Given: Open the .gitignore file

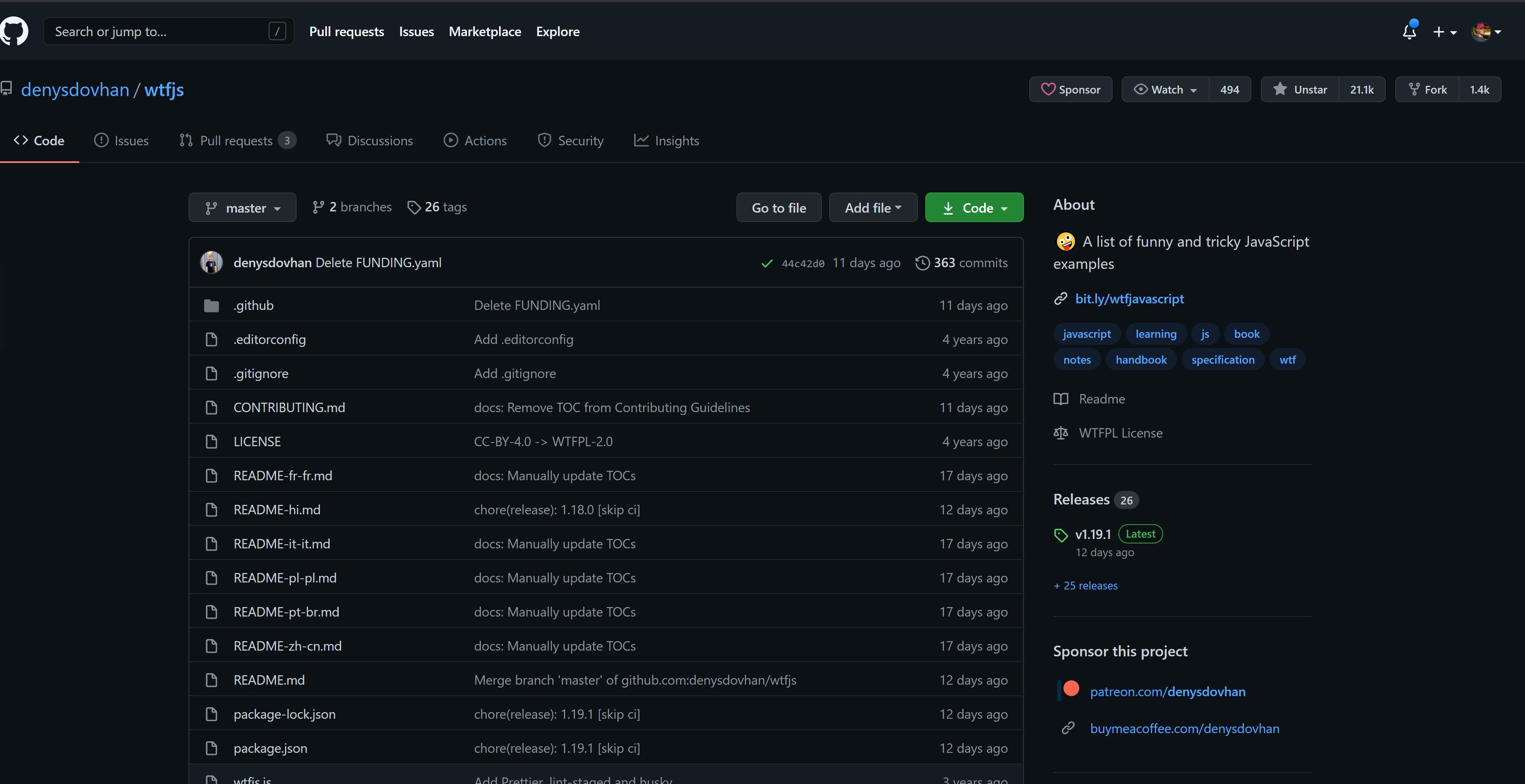Looking at the screenshot, I should point(260,374).
